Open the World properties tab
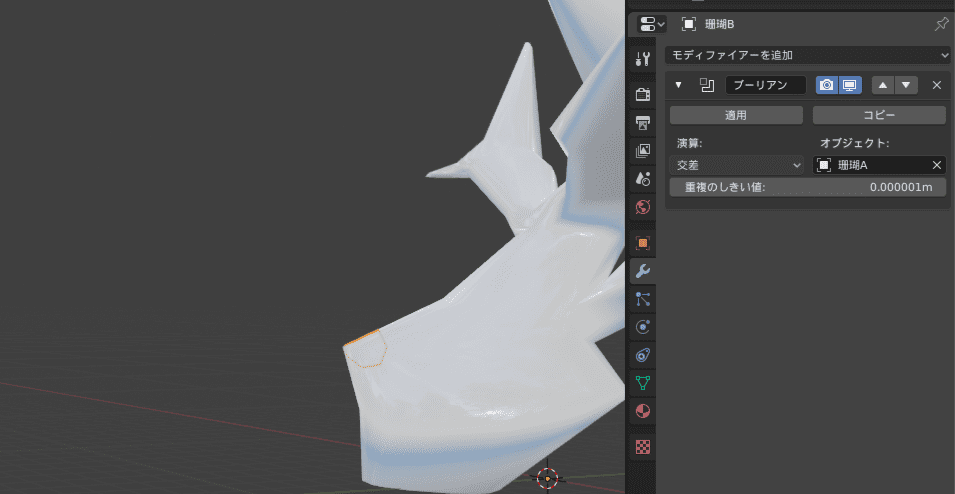This screenshot has height=494, width=955. (643, 207)
